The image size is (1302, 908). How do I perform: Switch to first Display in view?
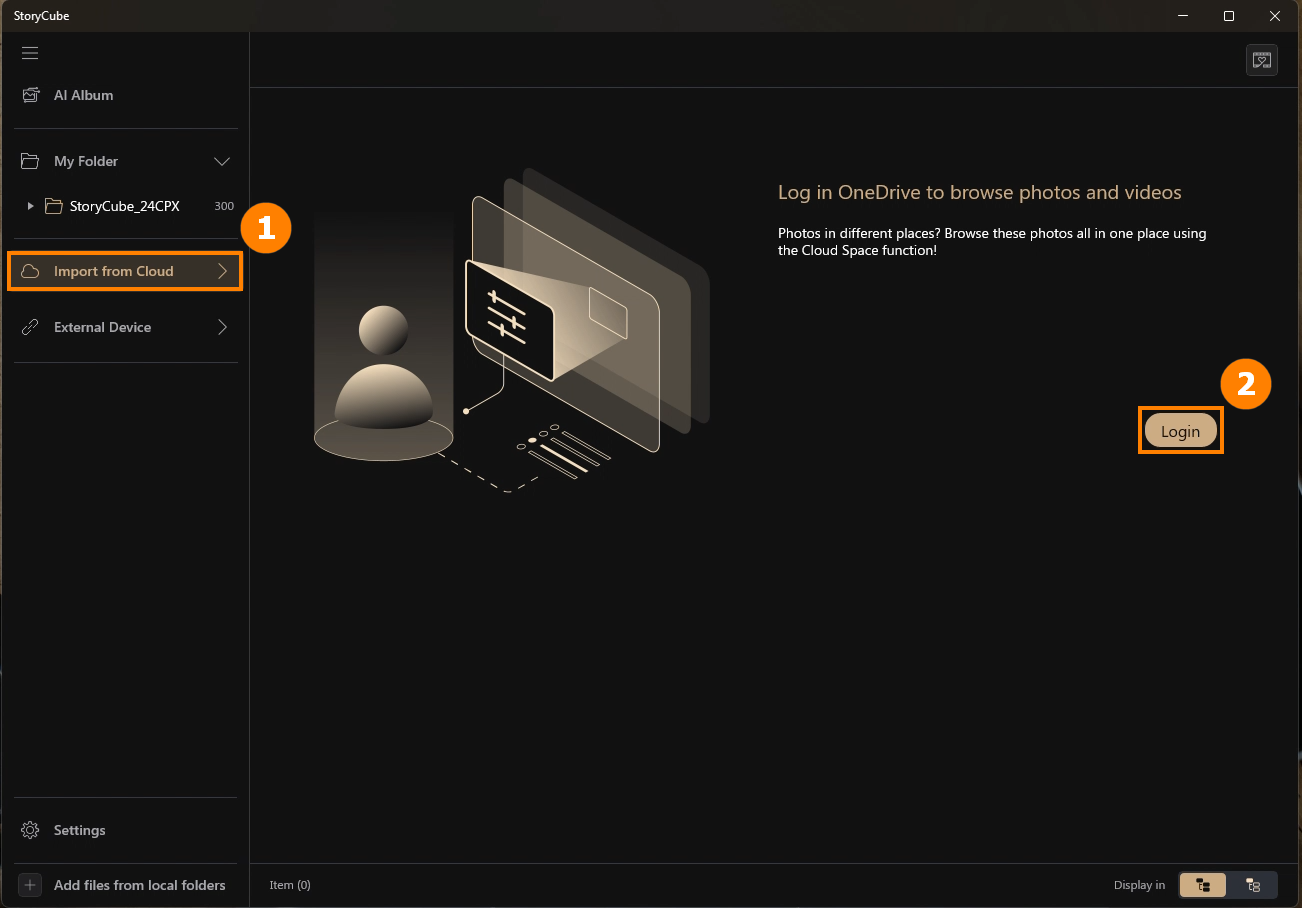pos(1203,885)
